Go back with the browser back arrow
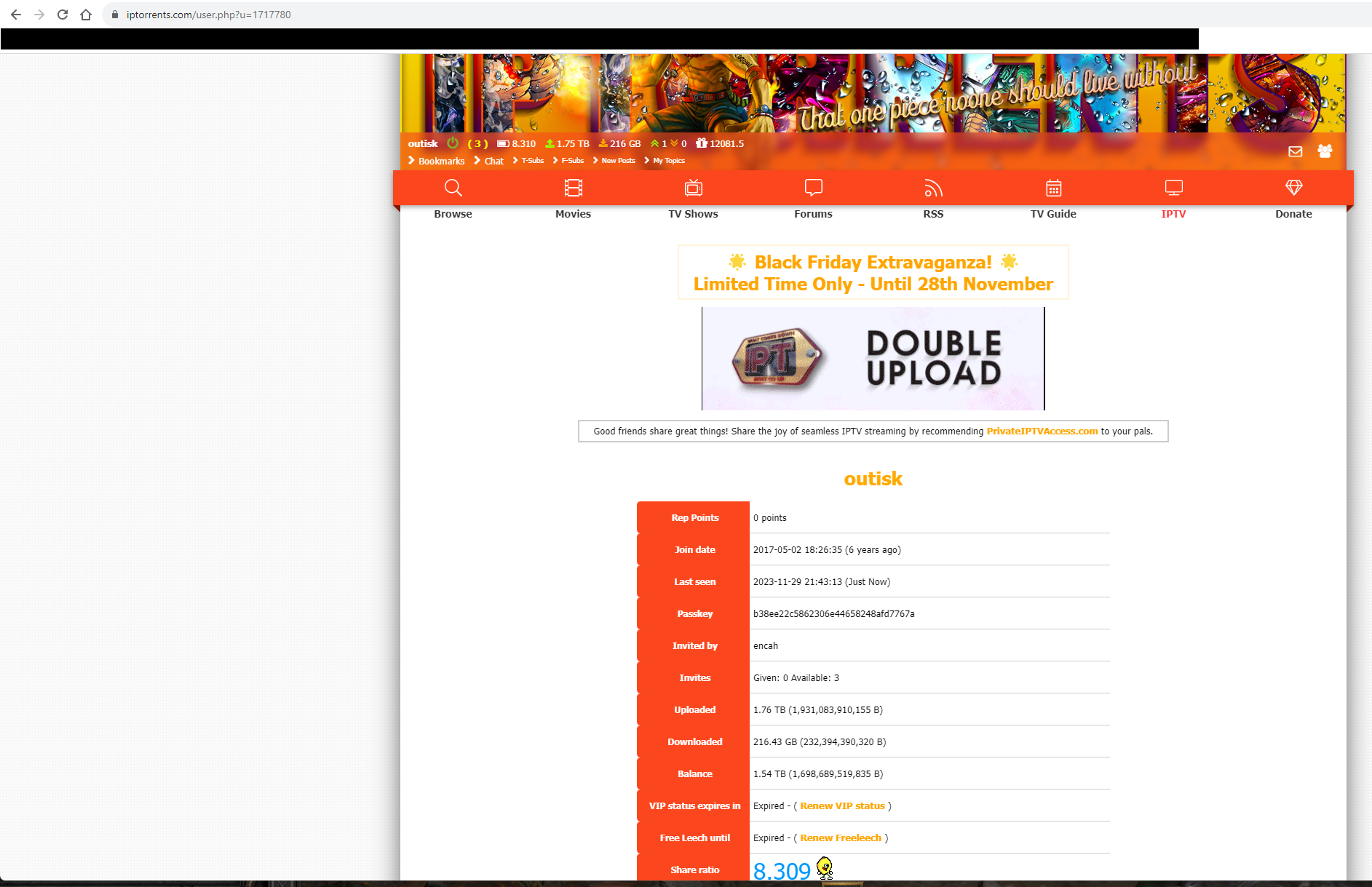Image resolution: width=1372 pixels, height=887 pixels. 16,15
